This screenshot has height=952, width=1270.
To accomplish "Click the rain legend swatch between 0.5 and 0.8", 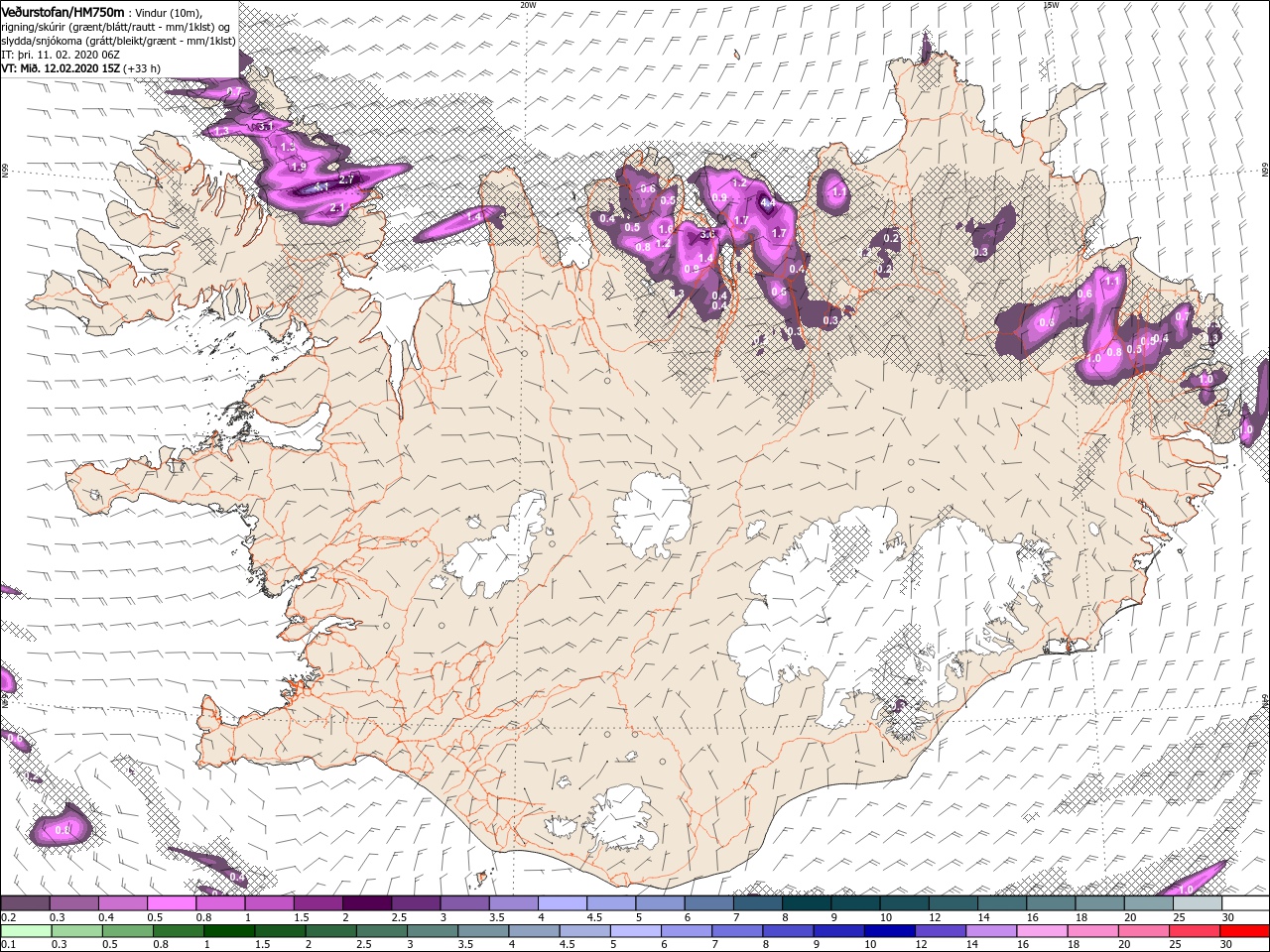I will pos(127,931).
